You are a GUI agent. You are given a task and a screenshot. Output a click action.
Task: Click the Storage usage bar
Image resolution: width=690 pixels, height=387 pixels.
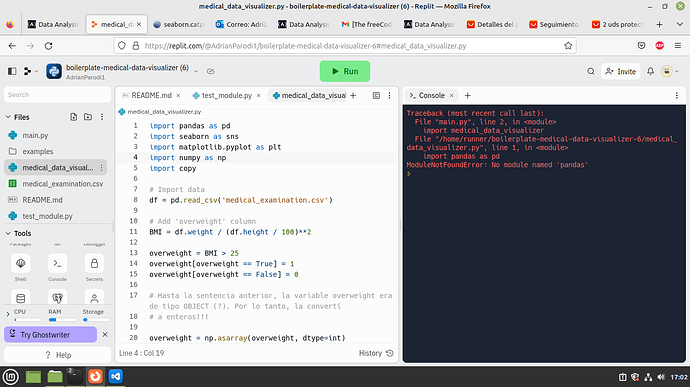[97, 320]
